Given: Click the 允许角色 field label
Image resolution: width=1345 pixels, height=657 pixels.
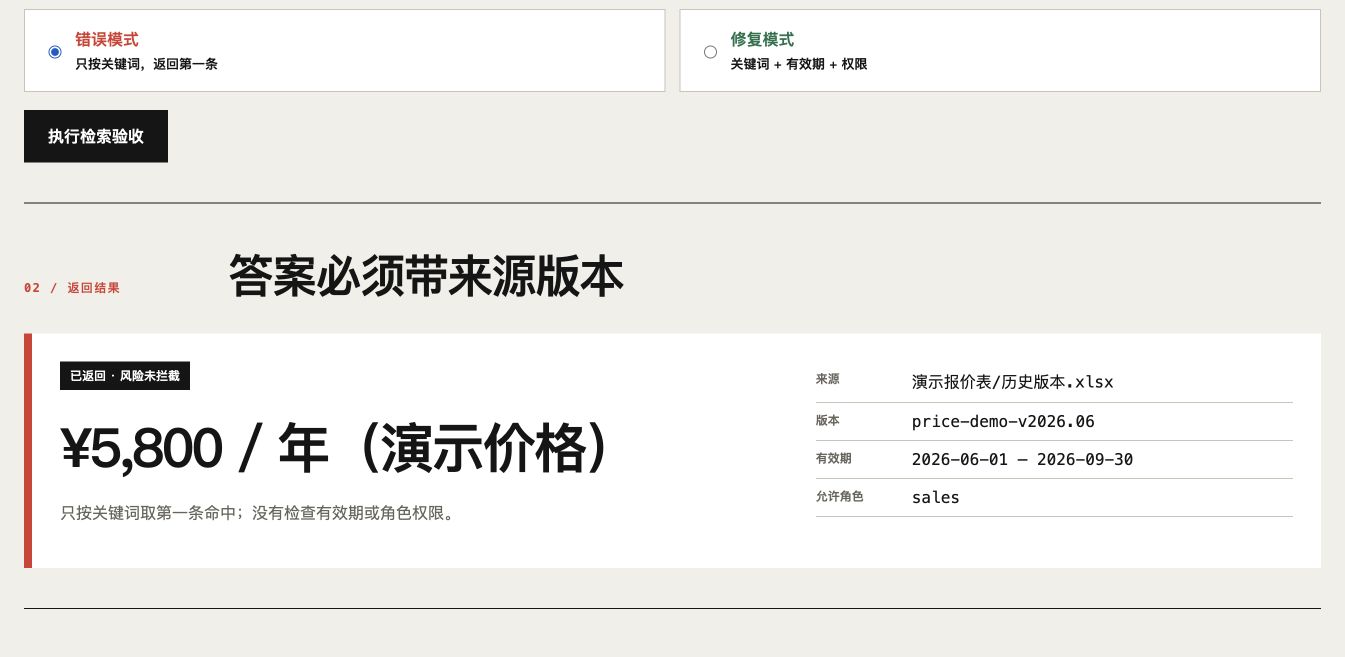Looking at the screenshot, I should tap(839, 496).
